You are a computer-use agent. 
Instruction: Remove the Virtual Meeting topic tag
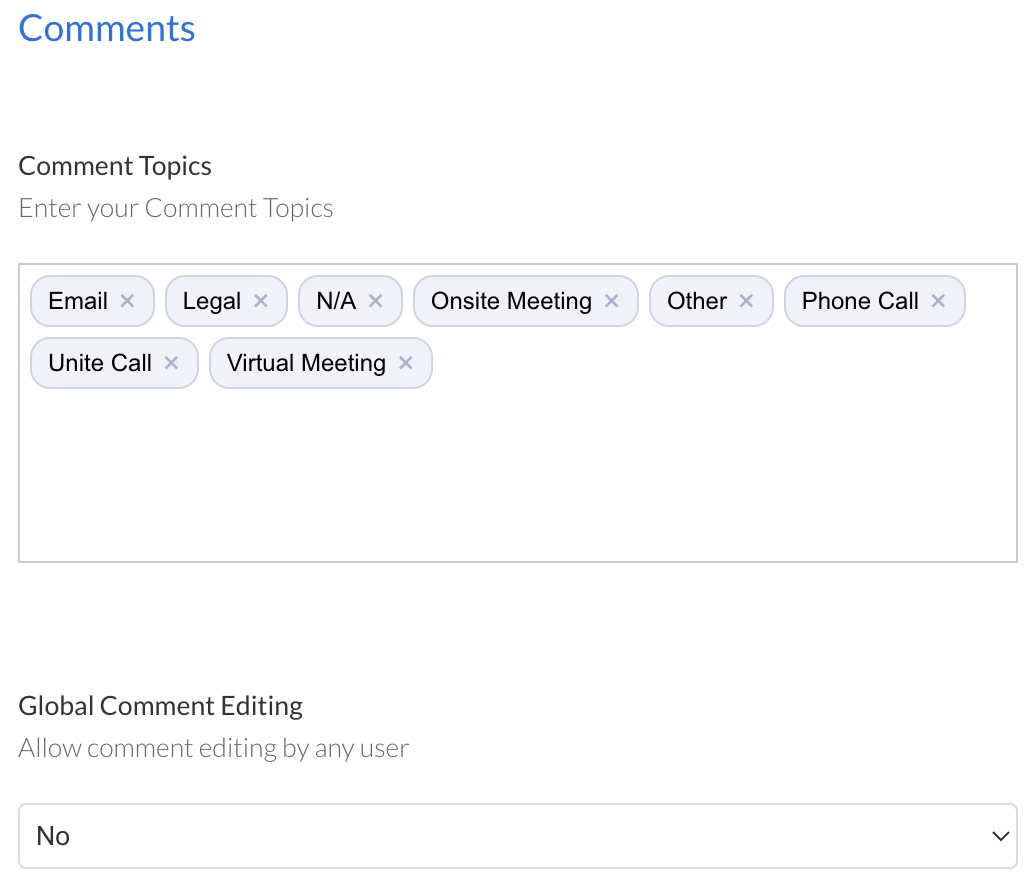[x=405, y=363]
